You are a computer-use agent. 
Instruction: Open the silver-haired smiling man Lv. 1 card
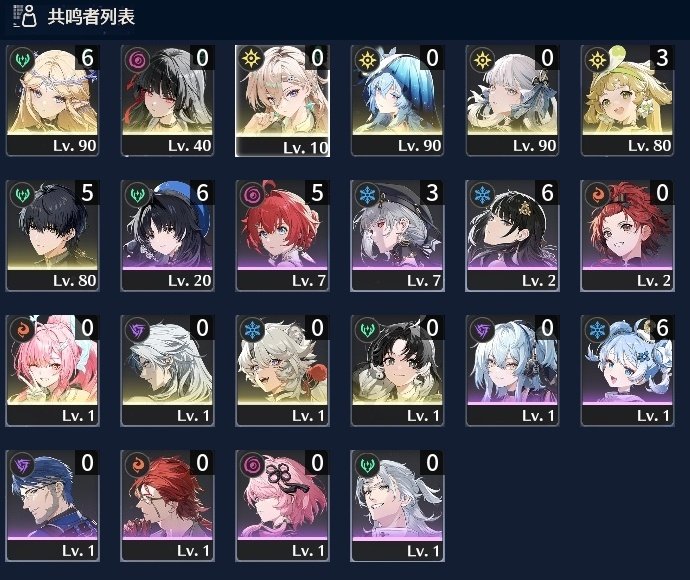tap(397, 506)
